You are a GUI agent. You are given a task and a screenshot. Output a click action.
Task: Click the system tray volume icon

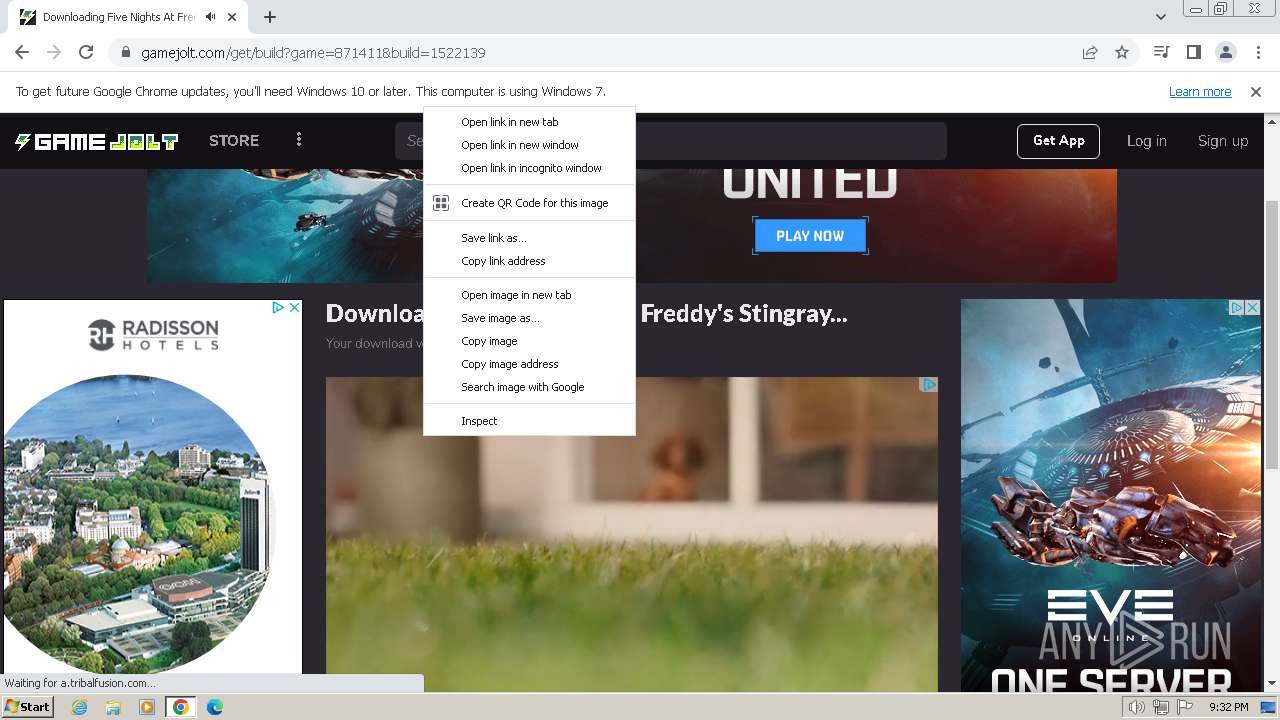pos(1137,707)
